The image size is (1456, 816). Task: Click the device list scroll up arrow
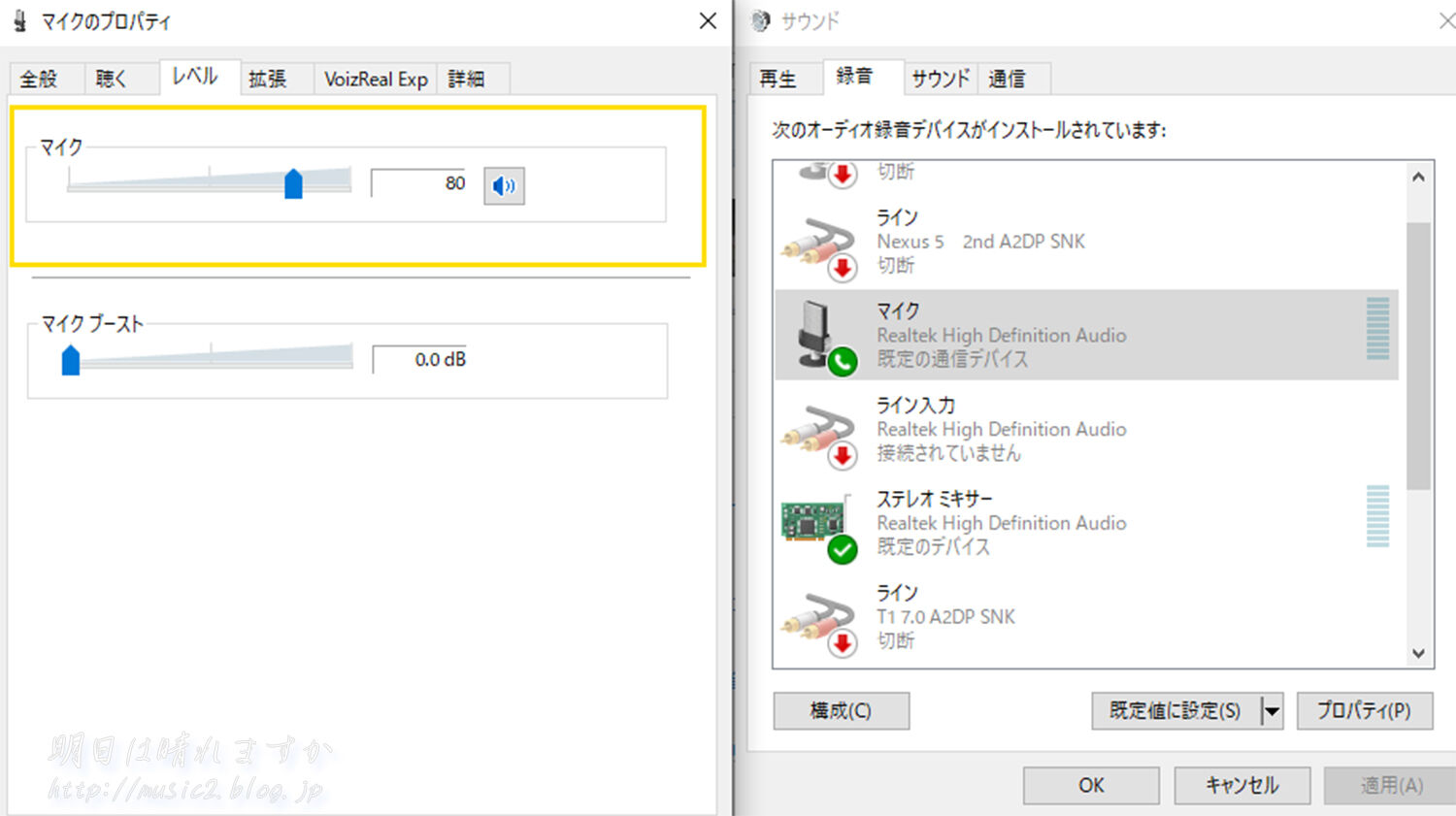tap(1418, 178)
